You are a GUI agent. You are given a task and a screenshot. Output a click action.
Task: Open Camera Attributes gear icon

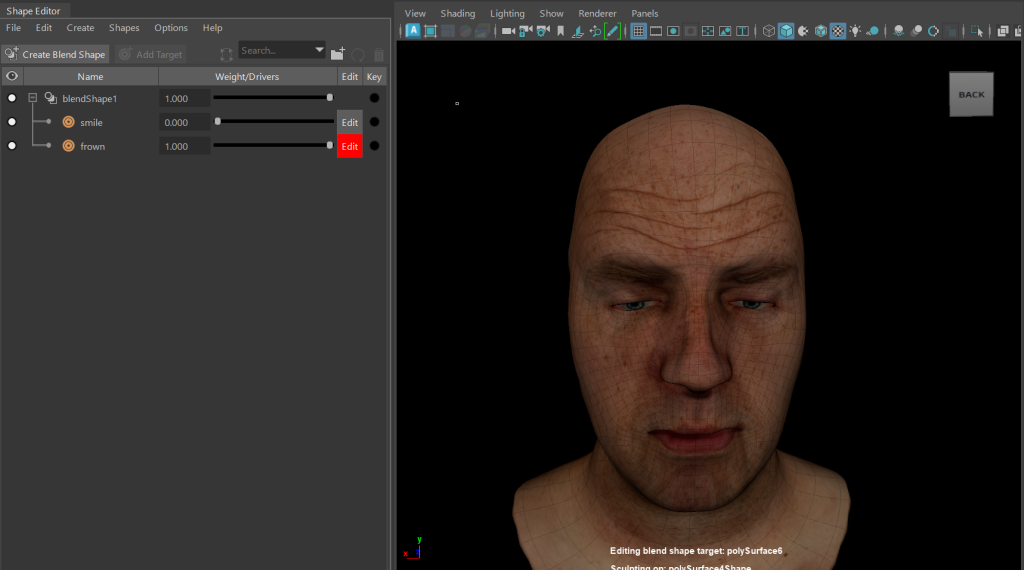point(543,31)
